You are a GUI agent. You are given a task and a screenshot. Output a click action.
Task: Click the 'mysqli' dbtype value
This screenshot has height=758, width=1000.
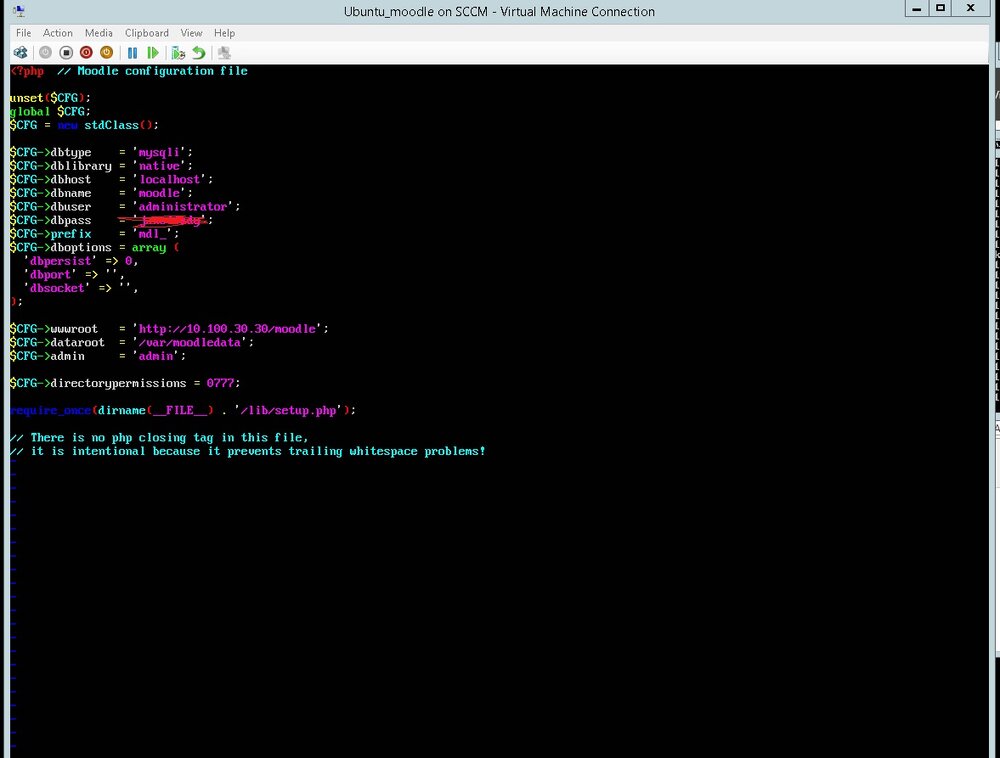point(159,152)
